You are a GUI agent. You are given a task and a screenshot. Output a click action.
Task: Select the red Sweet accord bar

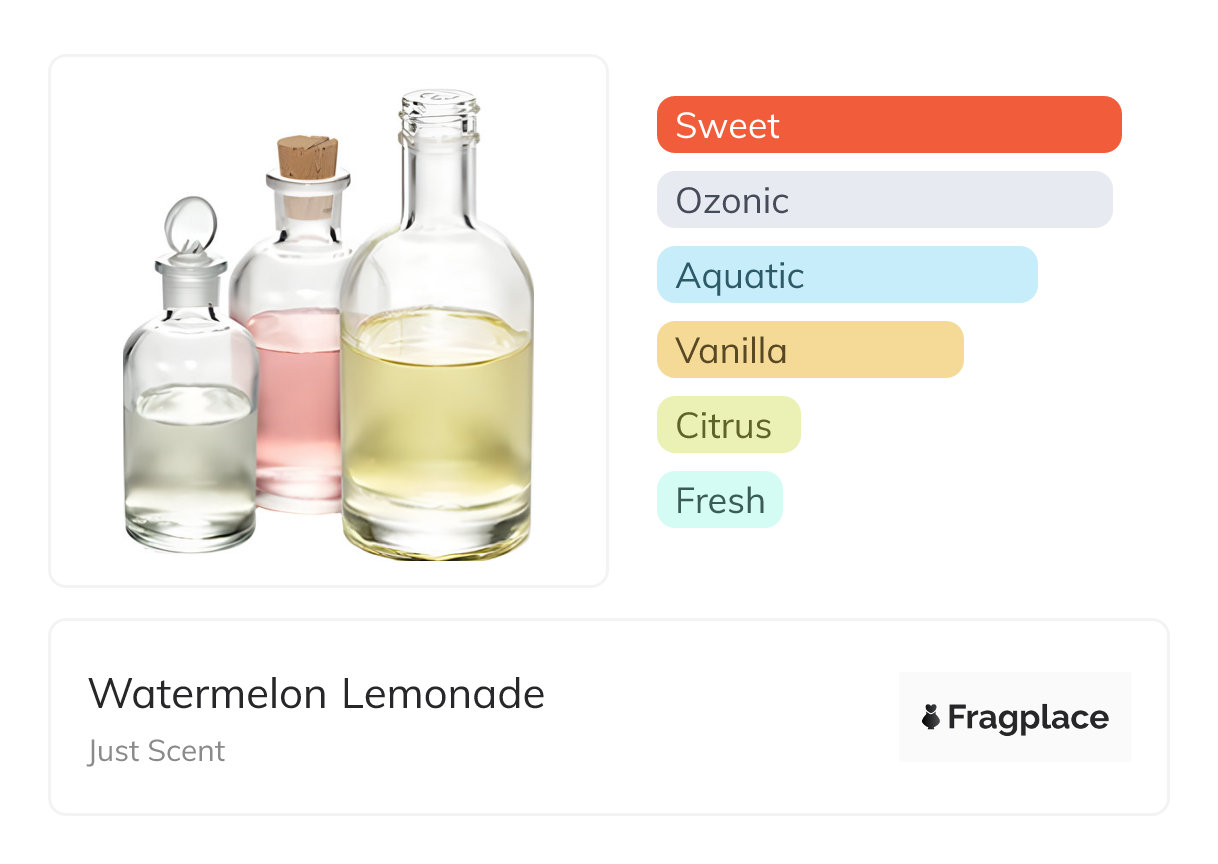[x=888, y=125]
